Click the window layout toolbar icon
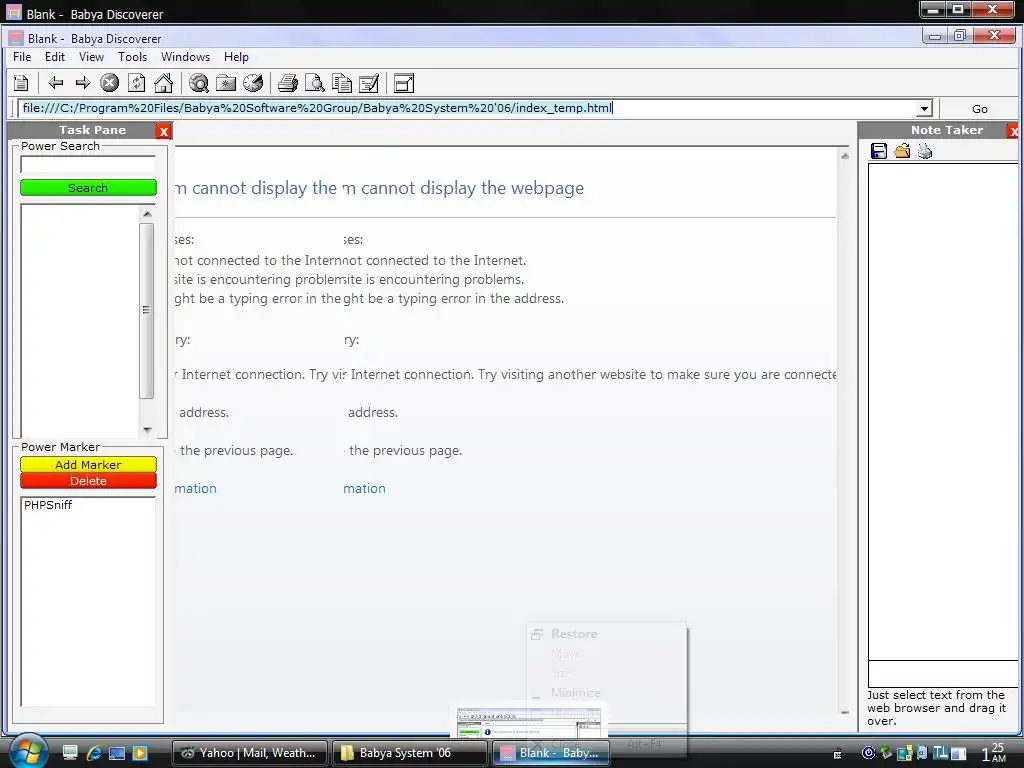The image size is (1024, 768). [404, 83]
